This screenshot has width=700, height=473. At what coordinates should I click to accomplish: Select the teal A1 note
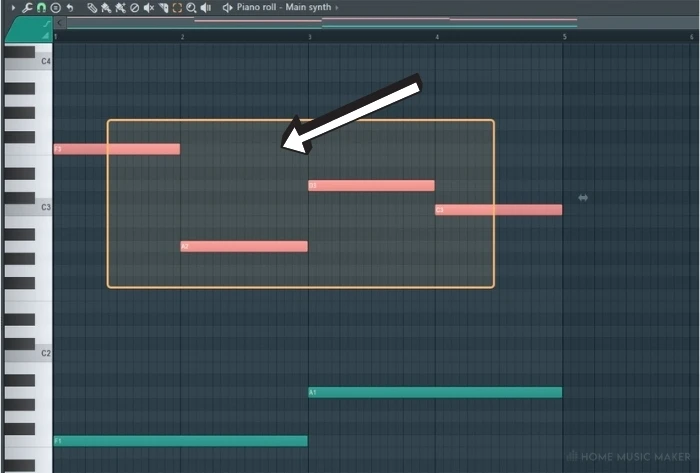(x=435, y=392)
